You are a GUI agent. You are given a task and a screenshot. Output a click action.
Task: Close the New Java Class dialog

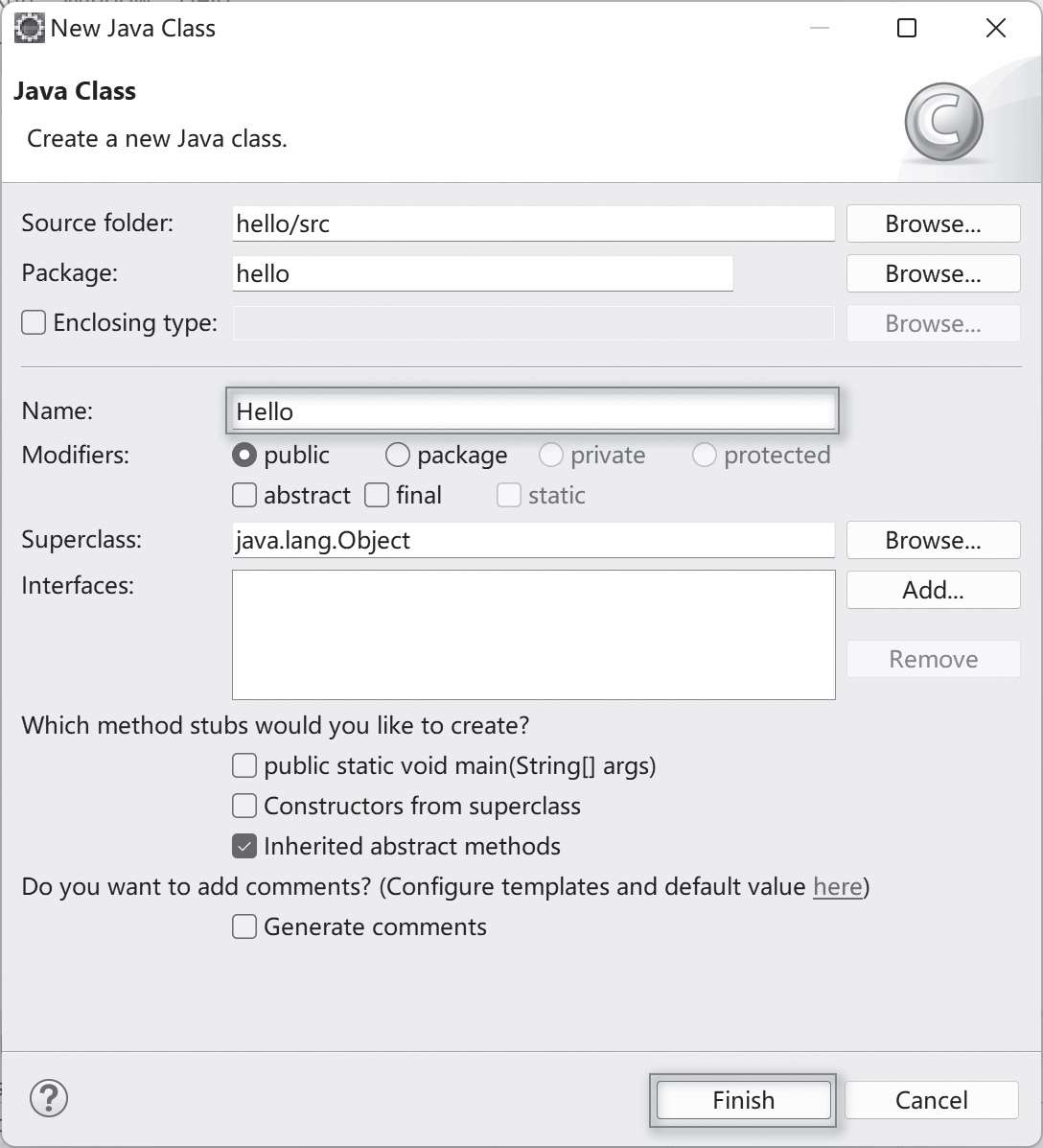coord(996,29)
